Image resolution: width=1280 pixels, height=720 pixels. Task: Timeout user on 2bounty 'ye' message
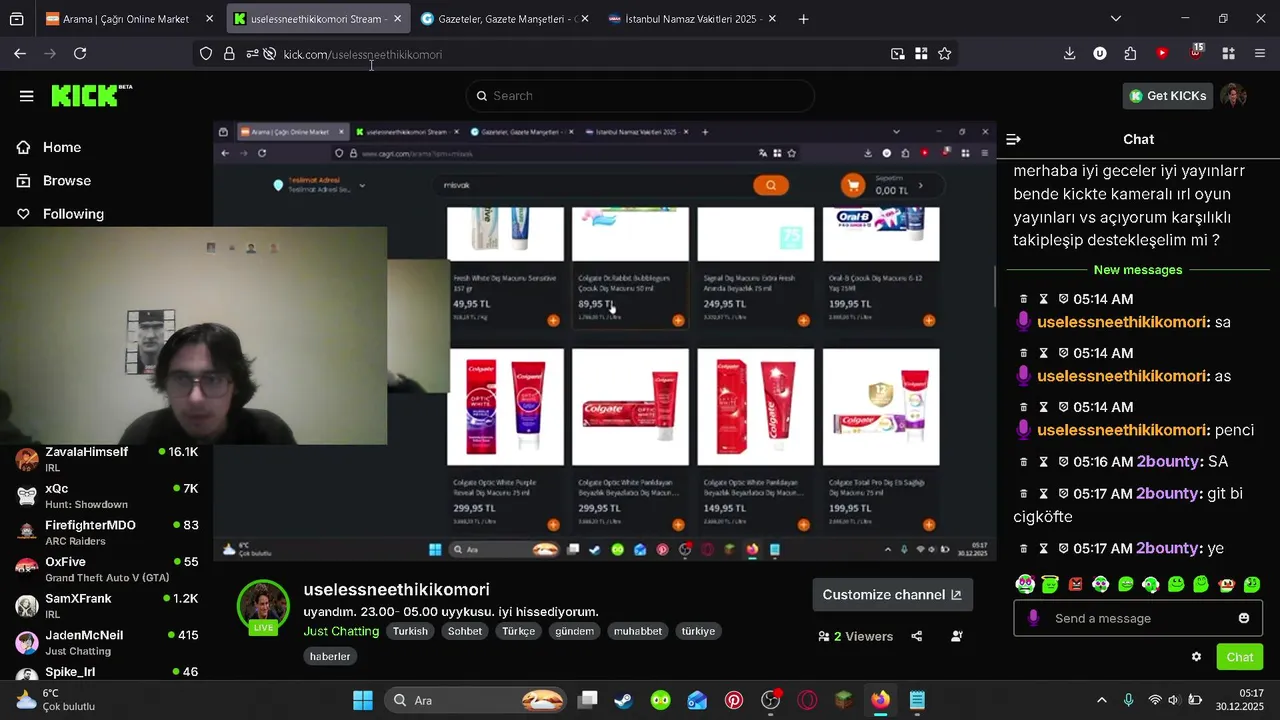1043,548
